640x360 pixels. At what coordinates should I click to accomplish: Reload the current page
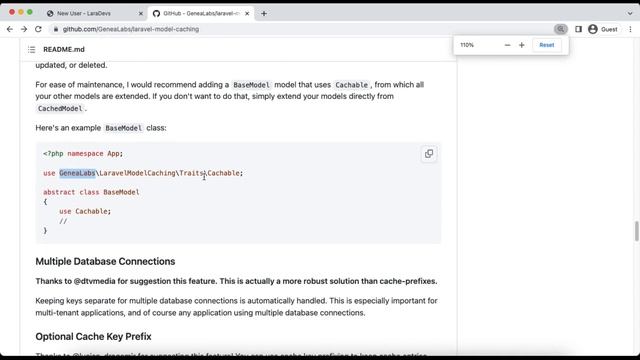[x=38, y=29]
